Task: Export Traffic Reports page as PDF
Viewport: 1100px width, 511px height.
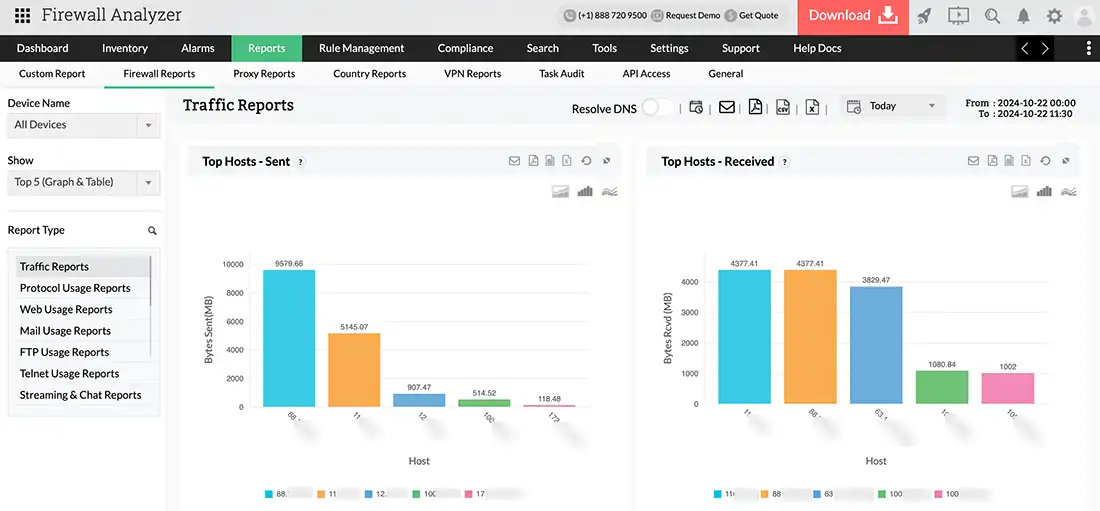Action: tap(755, 107)
